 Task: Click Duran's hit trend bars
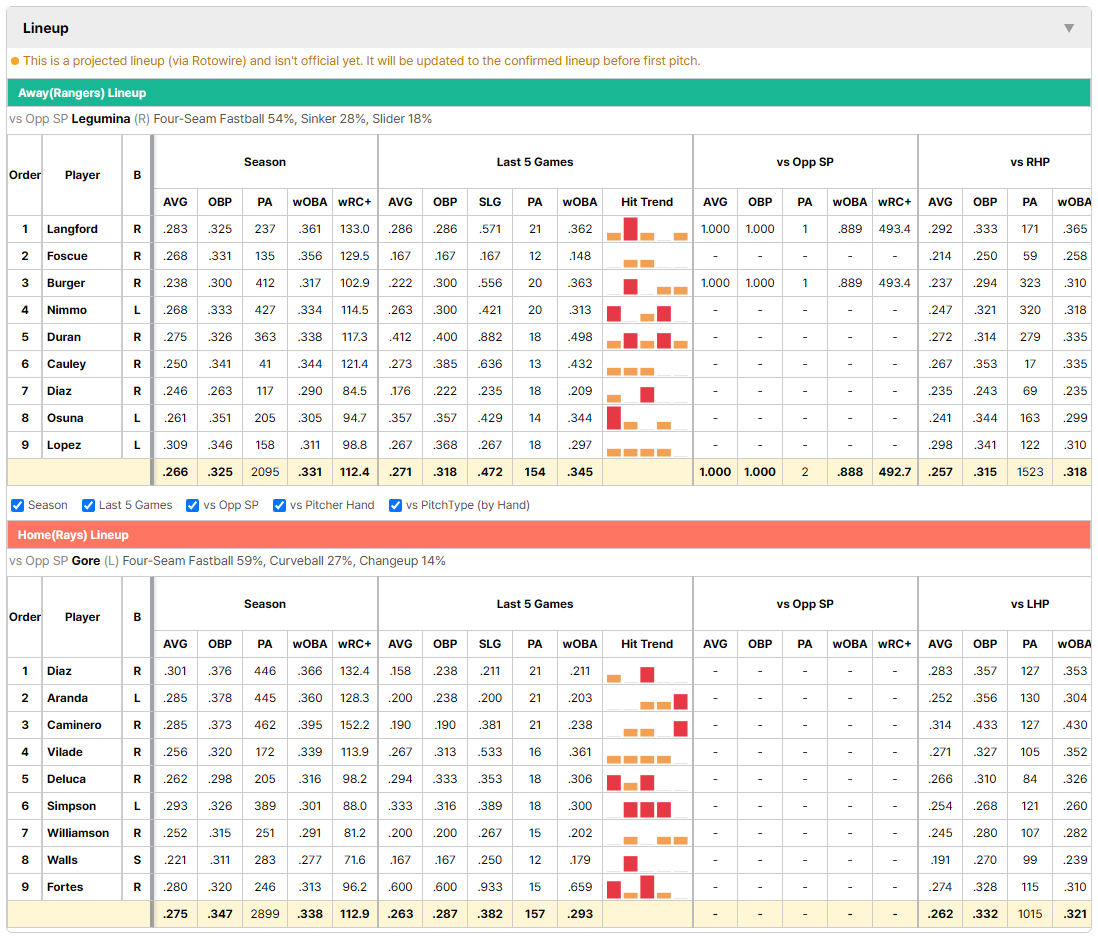click(647, 337)
